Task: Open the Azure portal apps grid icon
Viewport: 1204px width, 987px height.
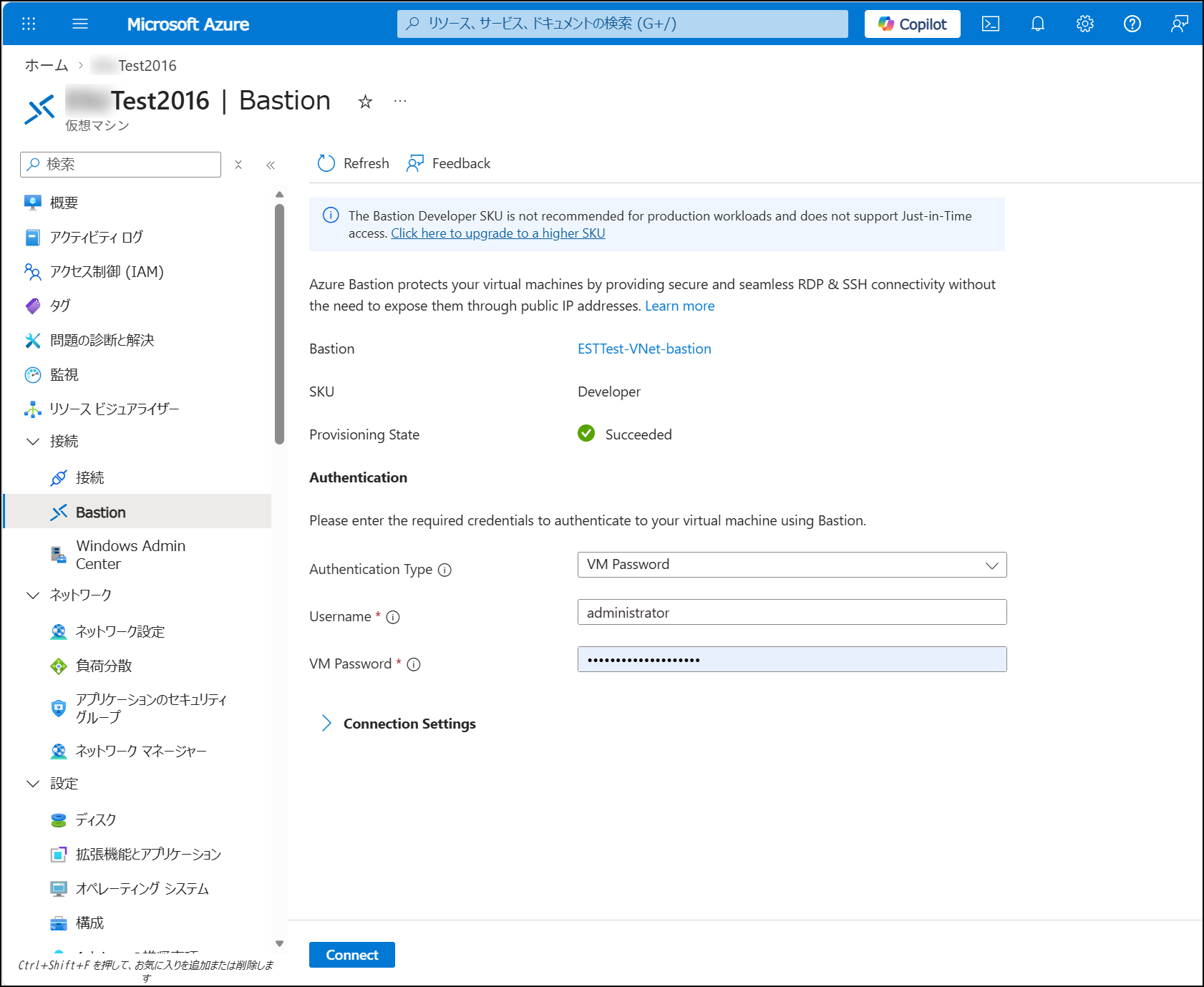Action: click(29, 24)
